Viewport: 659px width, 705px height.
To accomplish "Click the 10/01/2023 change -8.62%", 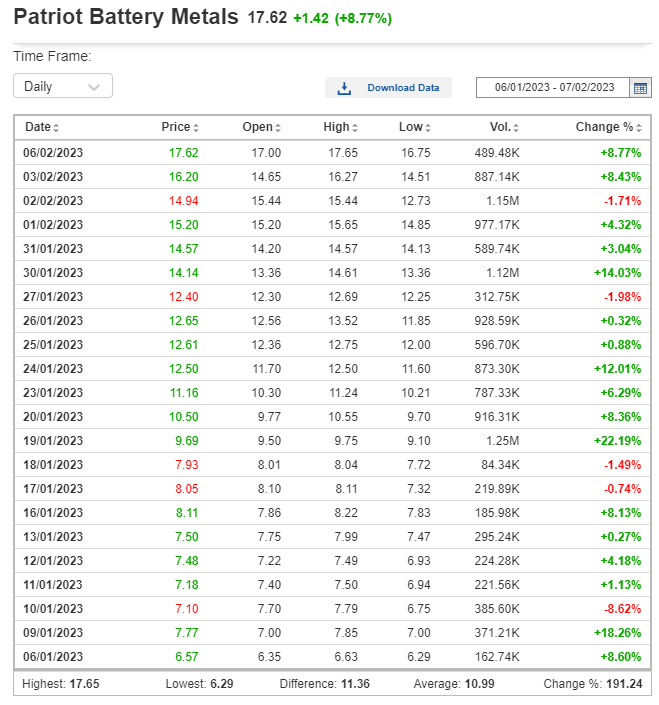I will pyautogui.click(x=623, y=609).
